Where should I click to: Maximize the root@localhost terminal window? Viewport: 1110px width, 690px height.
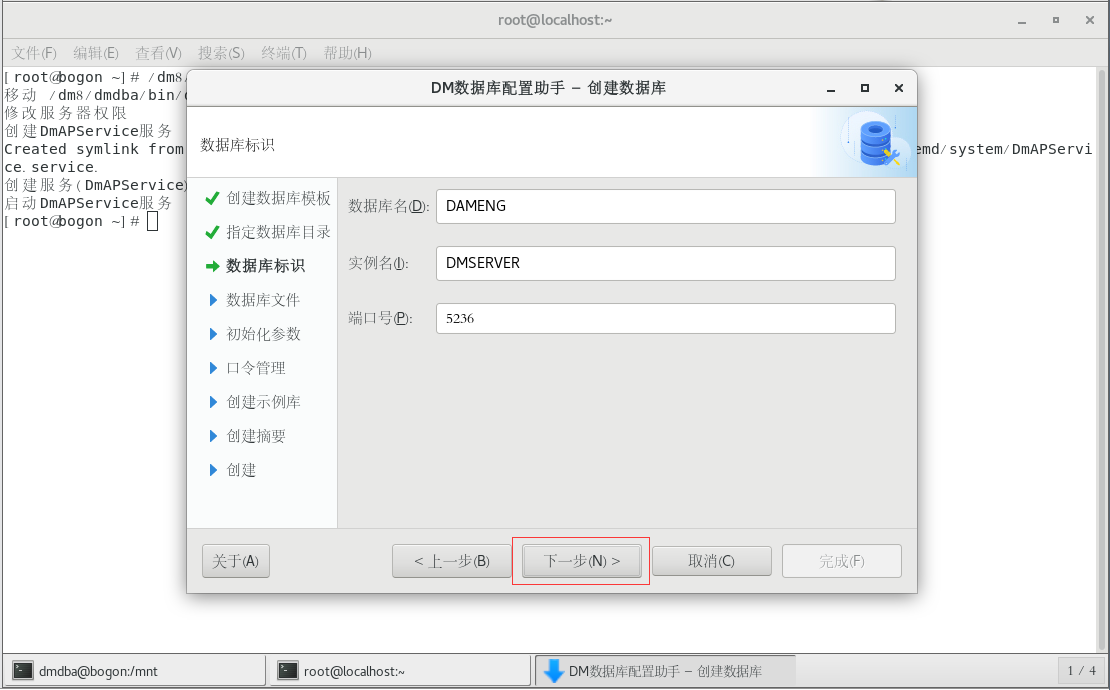pyautogui.click(x=1055, y=21)
